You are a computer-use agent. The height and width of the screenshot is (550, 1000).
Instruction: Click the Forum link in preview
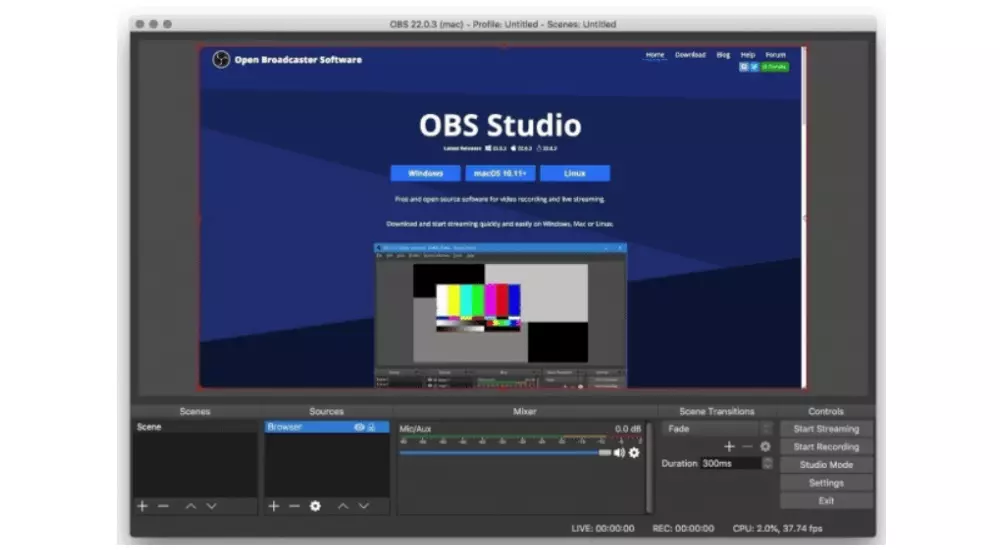pos(776,55)
